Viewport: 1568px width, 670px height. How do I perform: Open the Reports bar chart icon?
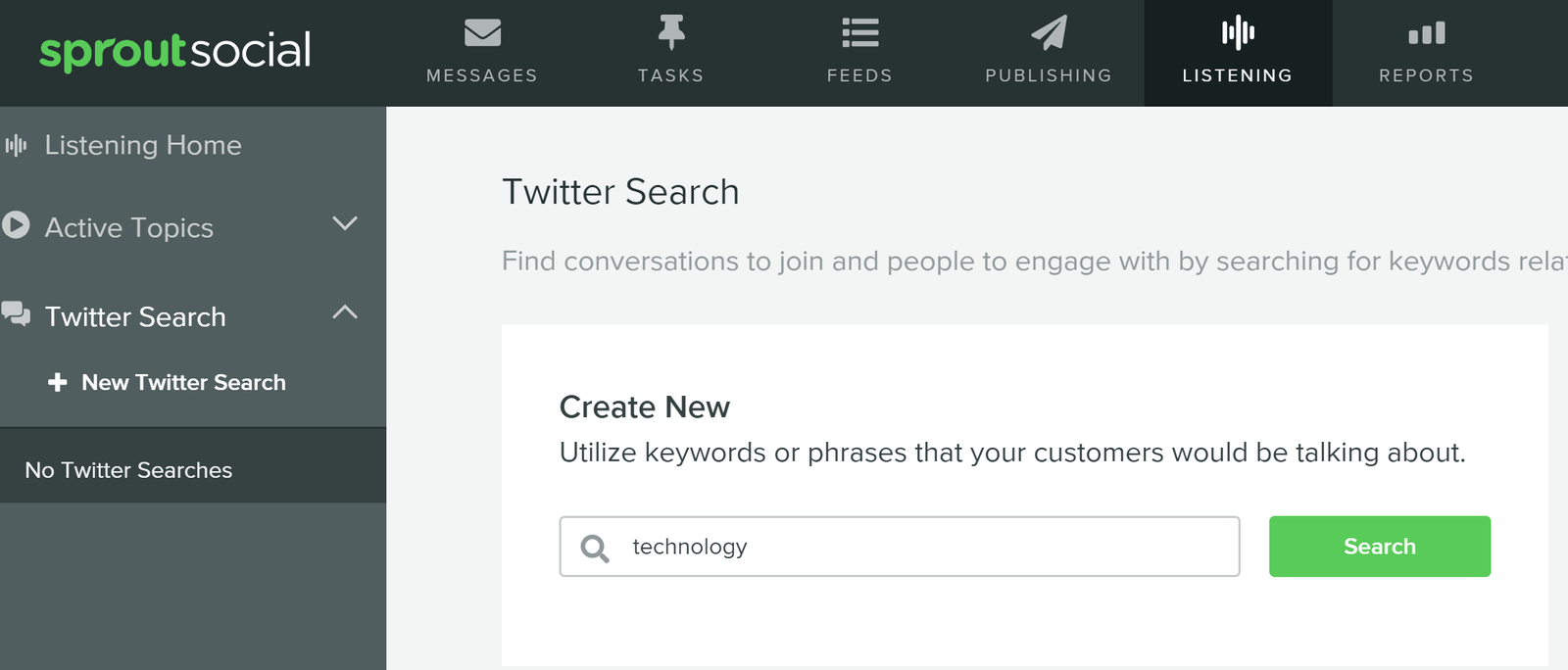(1427, 33)
